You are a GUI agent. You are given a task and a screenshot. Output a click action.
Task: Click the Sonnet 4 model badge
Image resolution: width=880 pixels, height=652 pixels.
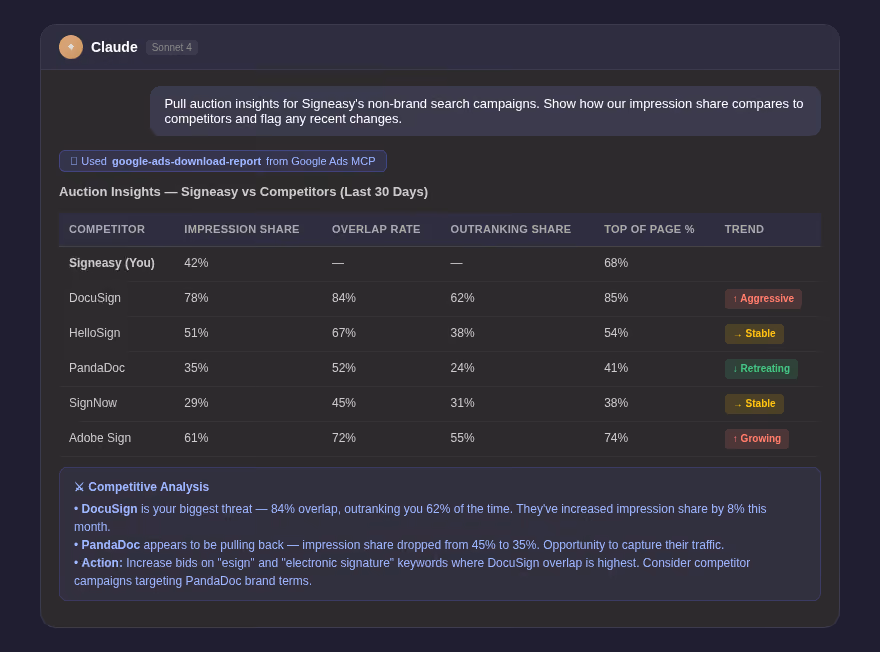172,47
